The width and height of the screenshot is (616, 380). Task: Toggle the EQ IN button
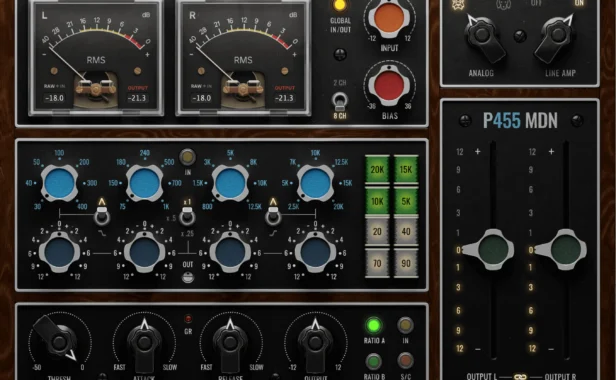point(187,157)
